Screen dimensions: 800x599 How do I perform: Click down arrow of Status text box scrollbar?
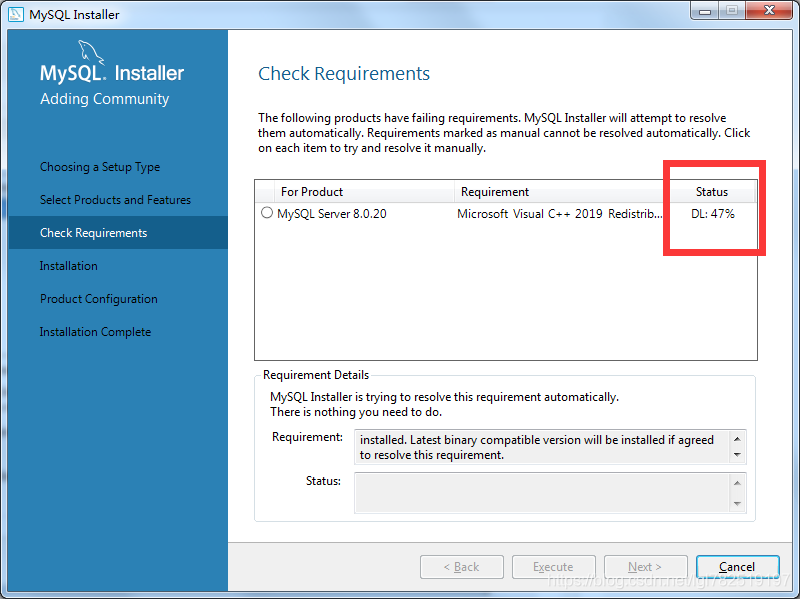737,504
